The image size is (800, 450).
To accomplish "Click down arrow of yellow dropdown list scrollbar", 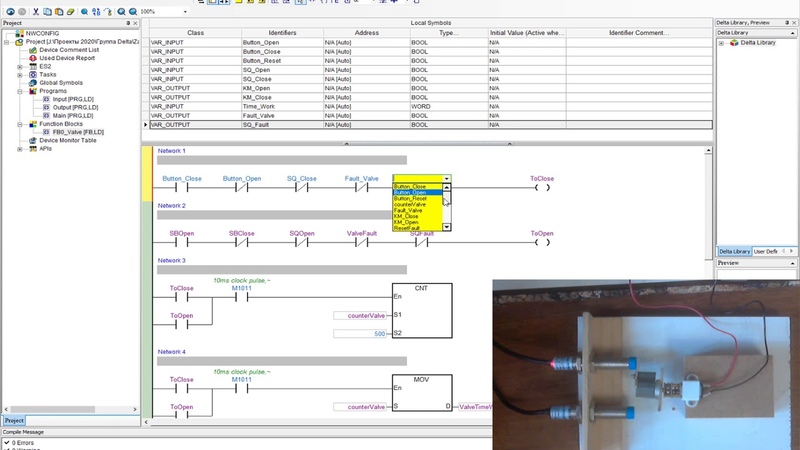I will [446, 227].
